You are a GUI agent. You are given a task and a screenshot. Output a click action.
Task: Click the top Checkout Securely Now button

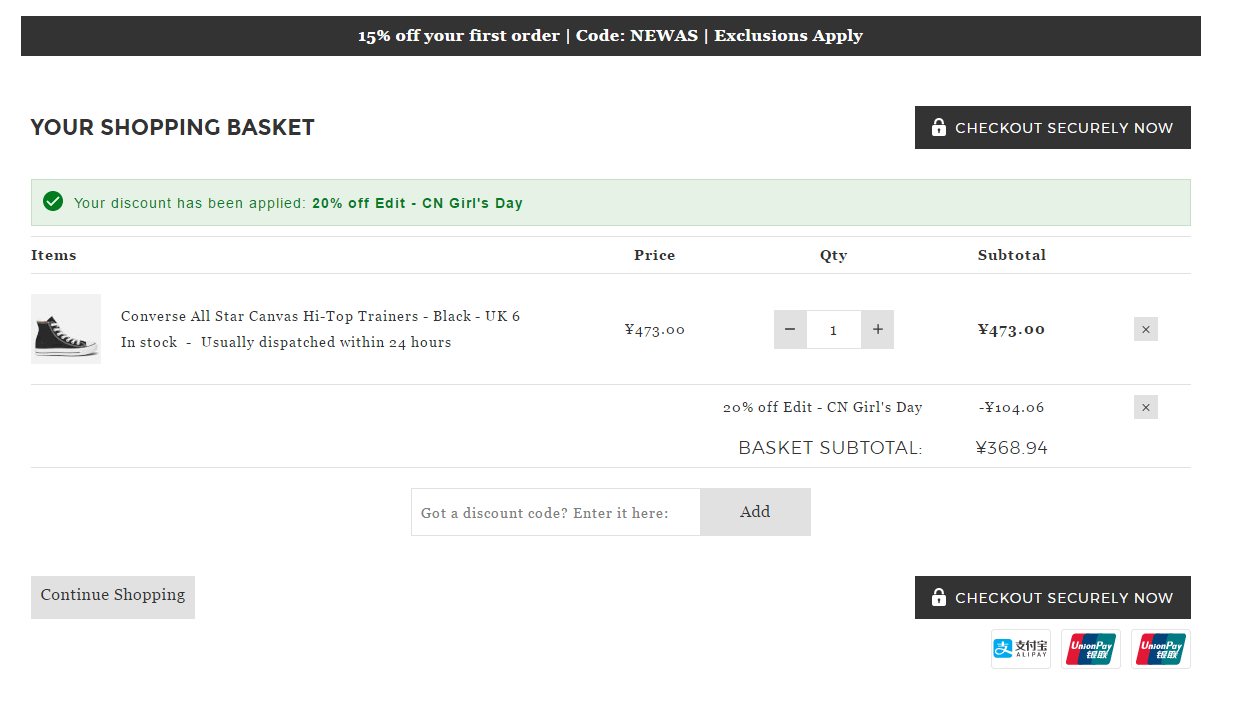pyautogui.click(x=1052, y=127)
